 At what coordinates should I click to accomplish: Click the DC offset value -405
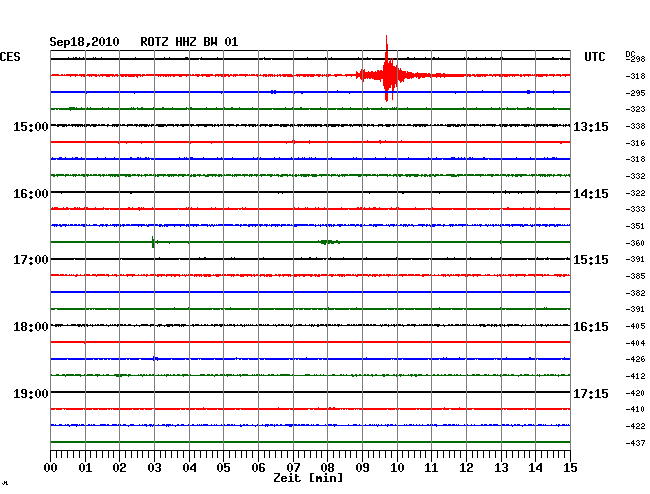click(635, 326)
